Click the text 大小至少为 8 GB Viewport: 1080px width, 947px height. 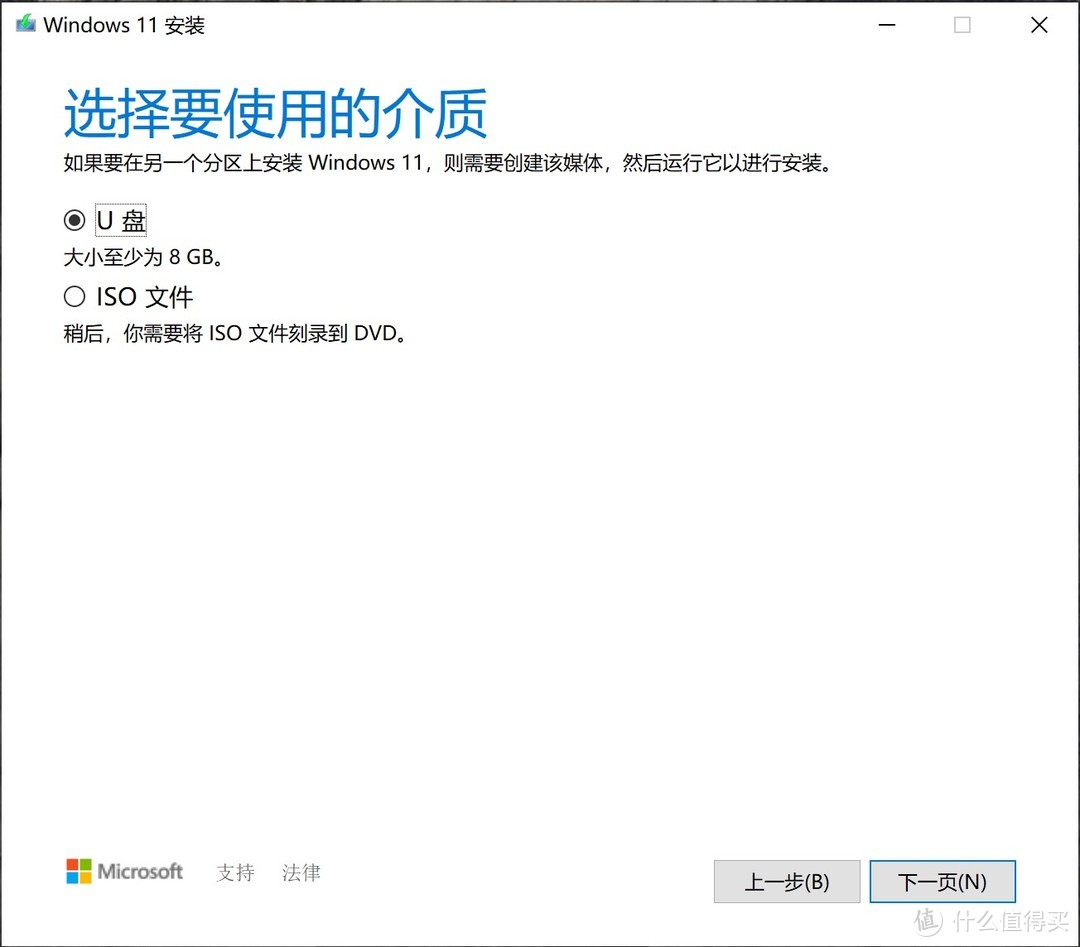click(x=143, y=257)
